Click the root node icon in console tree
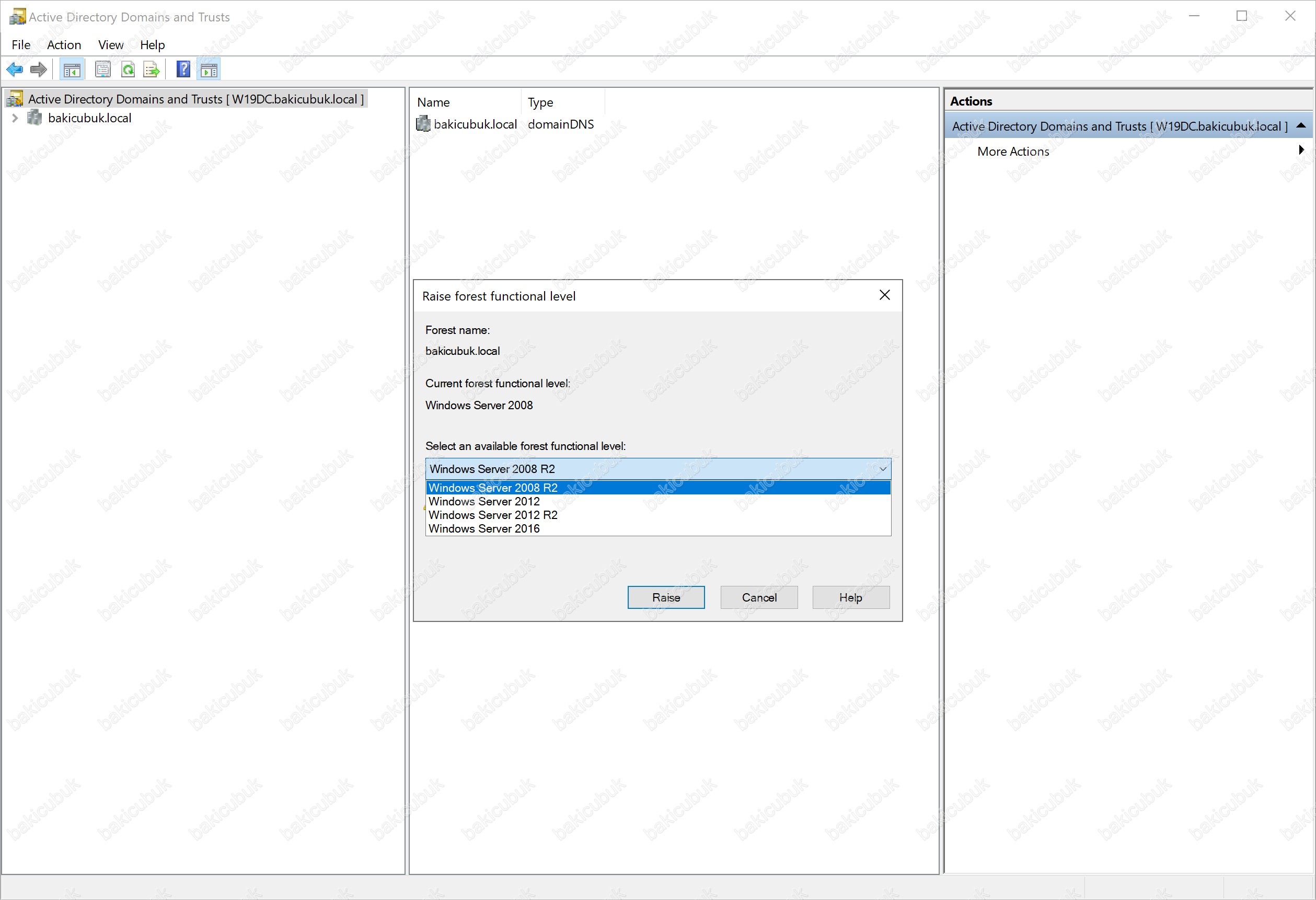Viewport: 1316px width, 900px height. tap(15, 99)
